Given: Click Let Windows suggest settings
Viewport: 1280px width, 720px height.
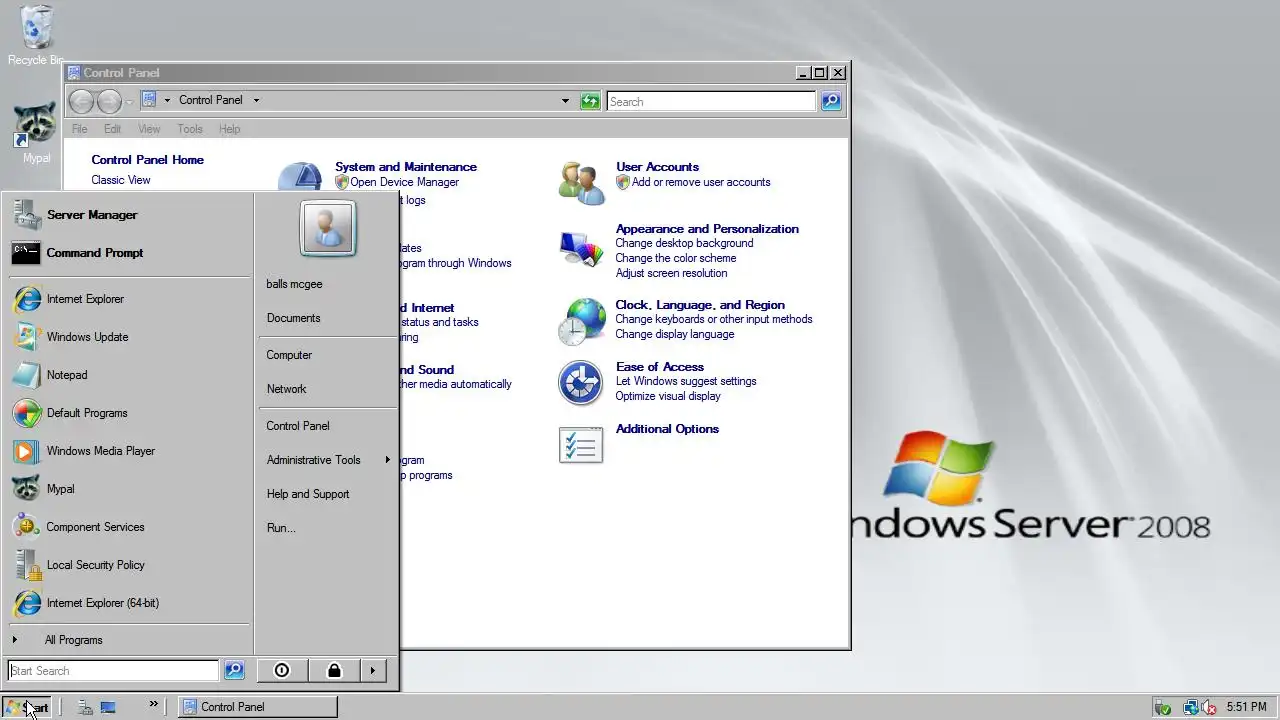Looking at the screenshot, I should pos(686,381).
